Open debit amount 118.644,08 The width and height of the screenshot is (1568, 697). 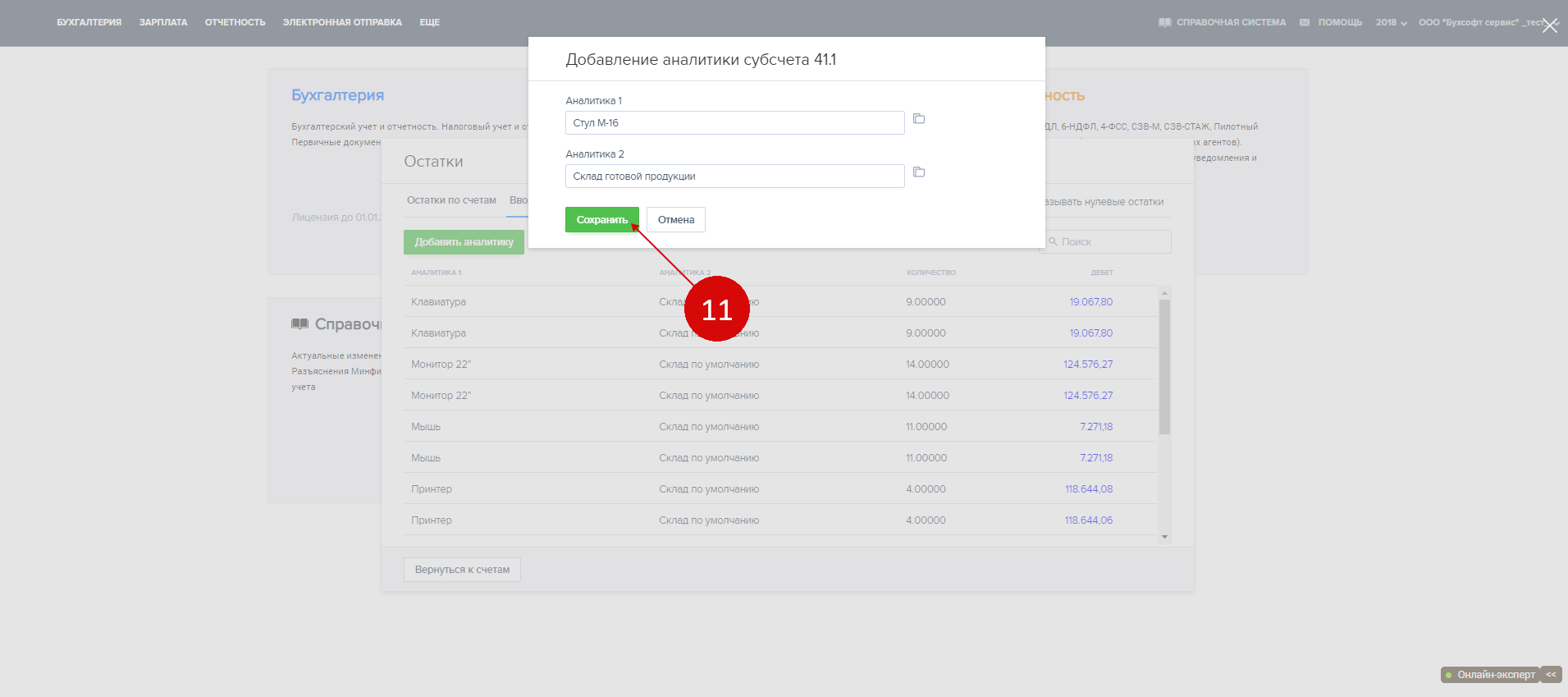click(x=1089, y=488)
